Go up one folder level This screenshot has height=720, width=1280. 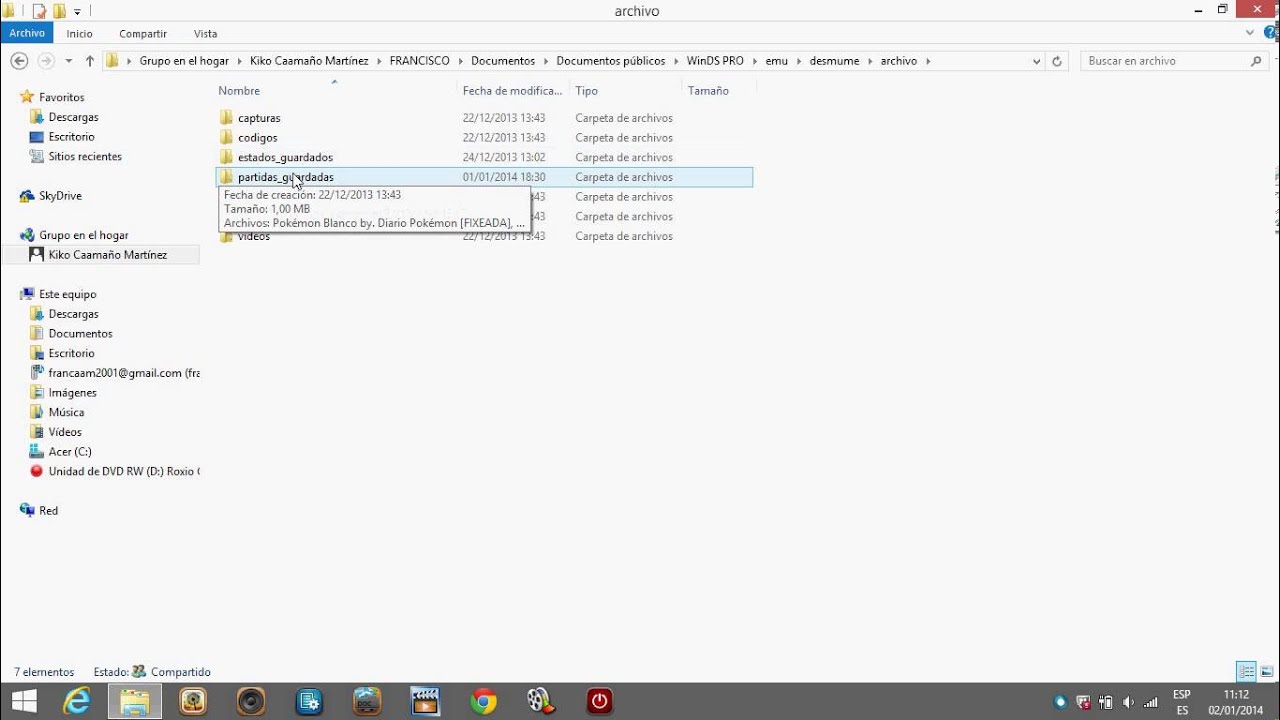point(89,61)
